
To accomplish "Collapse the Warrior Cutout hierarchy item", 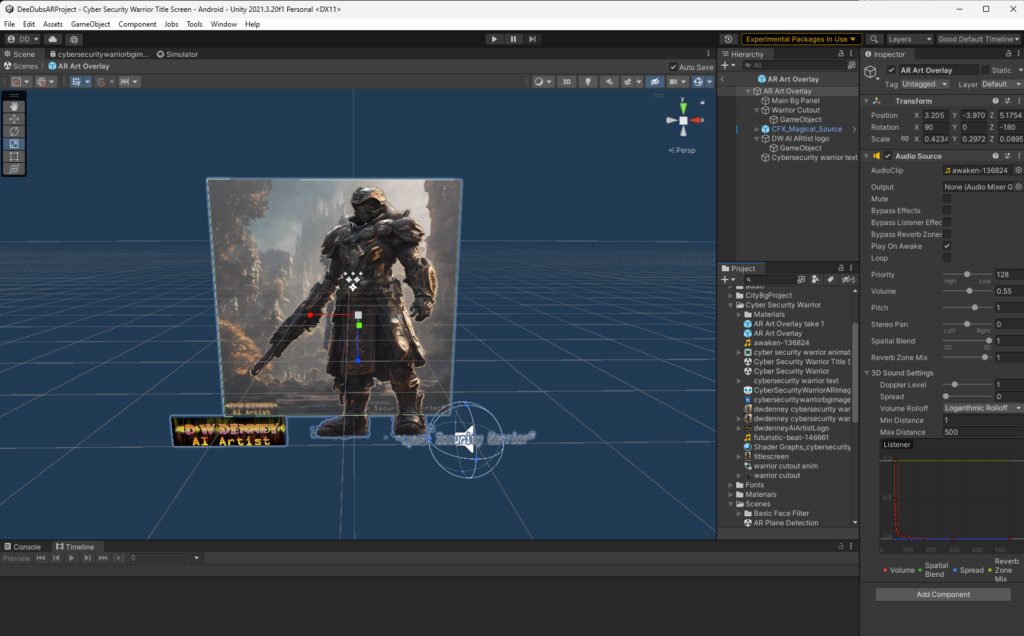I will pos(757,110).
